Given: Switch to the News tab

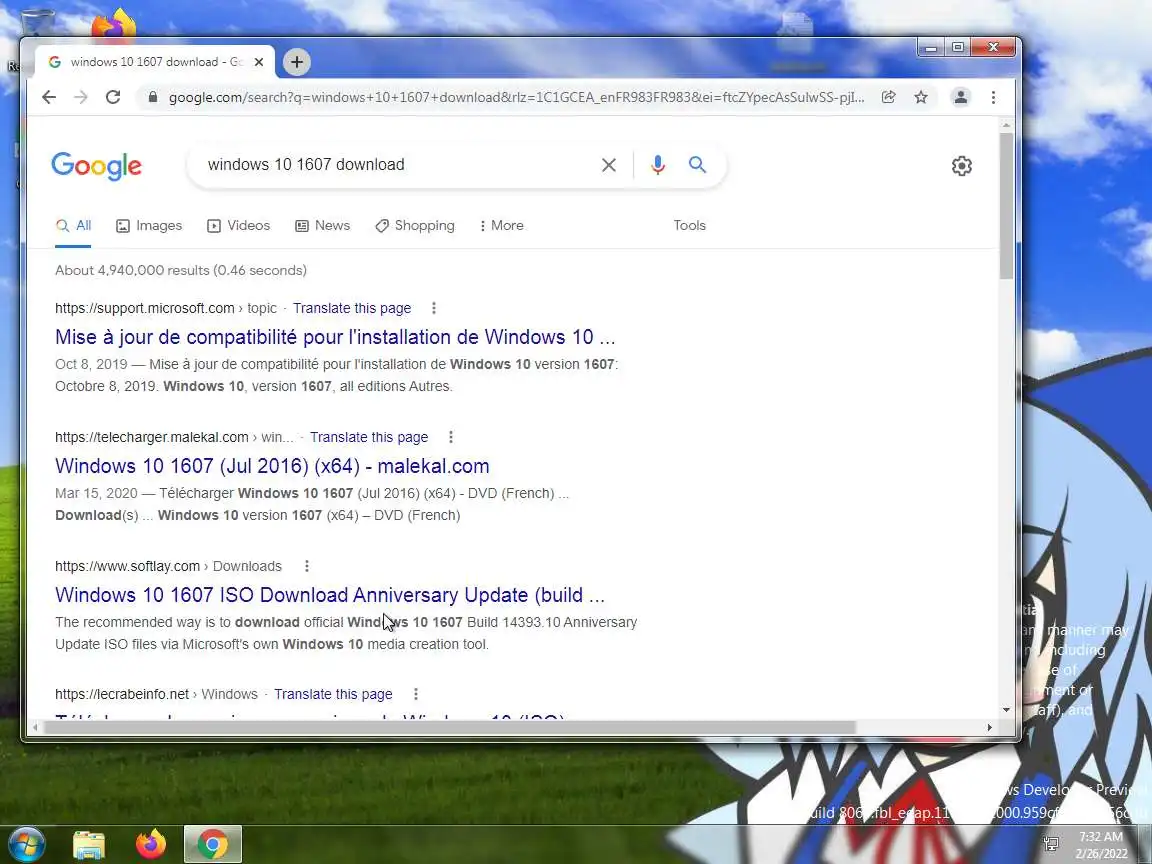Looking at the screenshot, I should [x=323, y=226].
